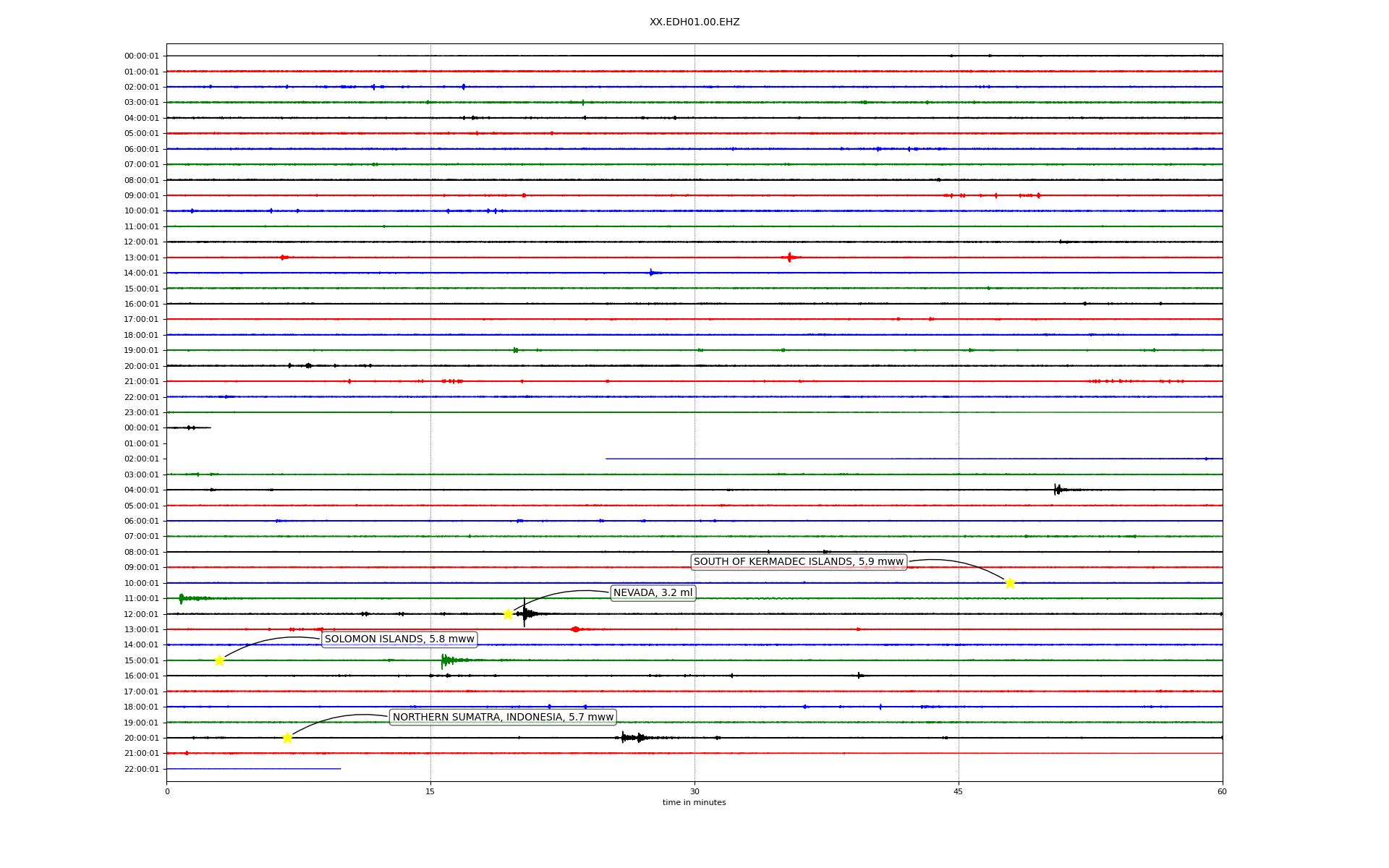The height and width of the screenshot is (868, 1389).
Task: Click the 22:00:01 time label at the bottom
Action: [x=141, y=770]
